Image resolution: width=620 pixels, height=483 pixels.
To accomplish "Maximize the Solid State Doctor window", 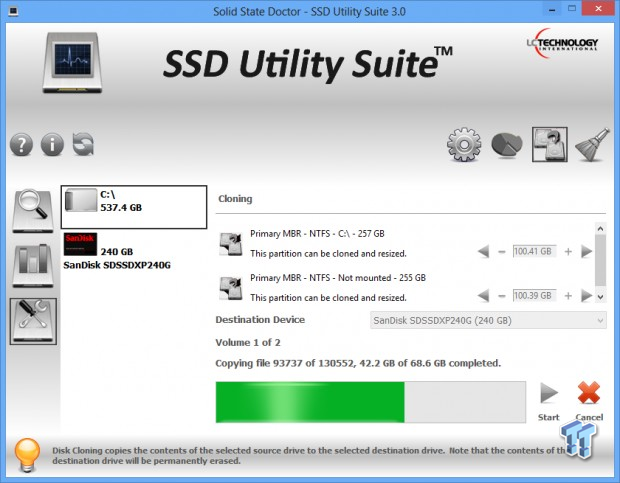I will [x=572, y=9].
